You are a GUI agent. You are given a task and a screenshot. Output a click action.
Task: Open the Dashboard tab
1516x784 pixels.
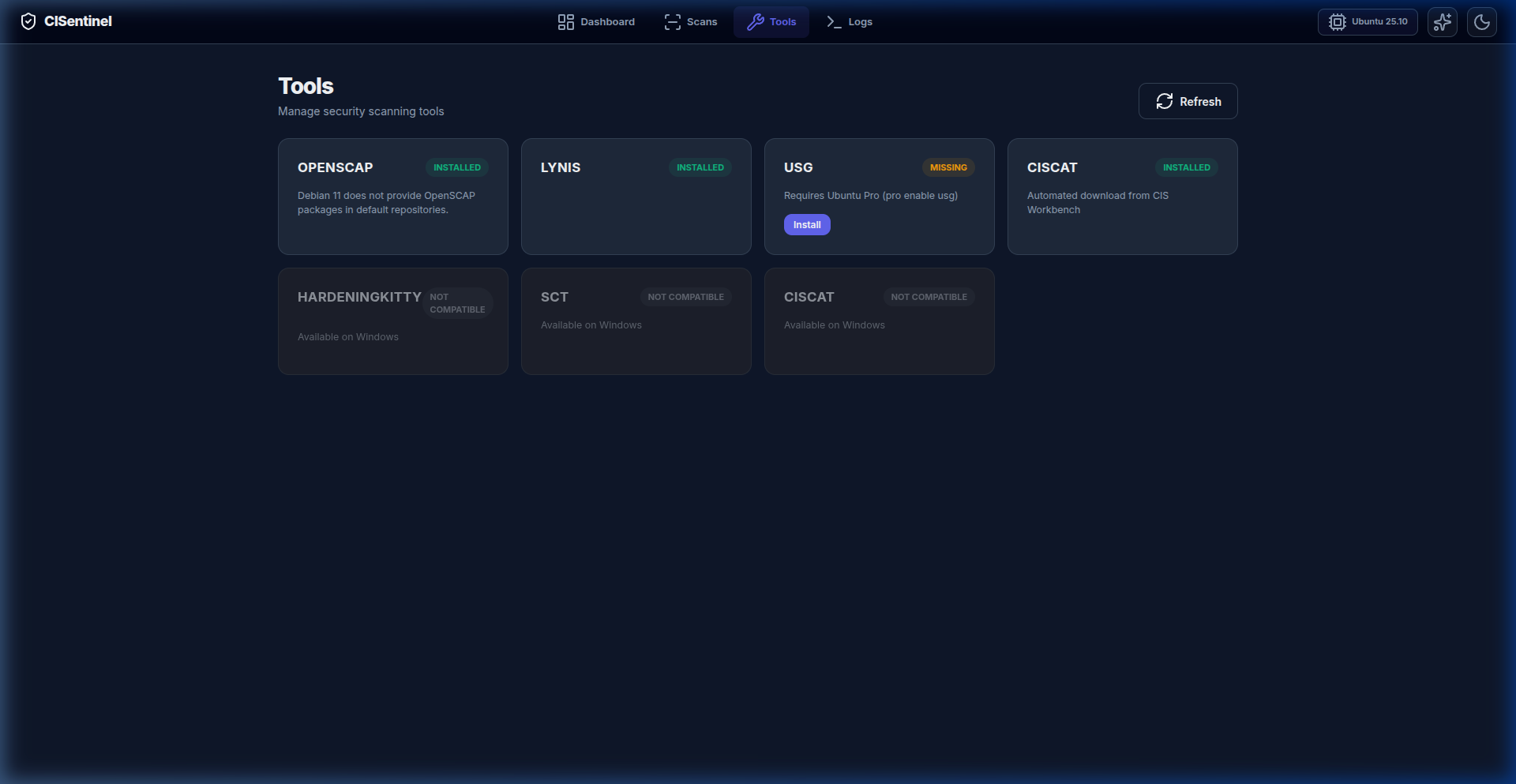[x=597, y=22]
